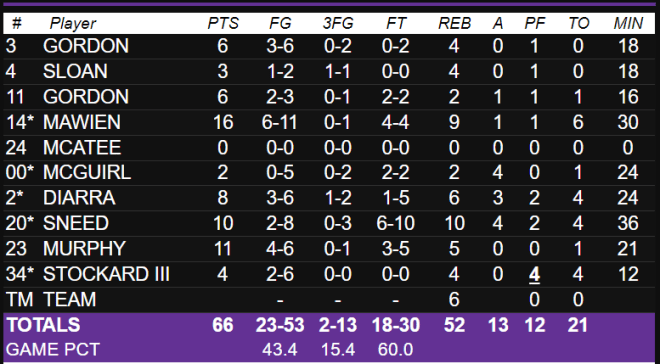
Task: Click player name STOCKARD III
Action: (x=106, y=274)
